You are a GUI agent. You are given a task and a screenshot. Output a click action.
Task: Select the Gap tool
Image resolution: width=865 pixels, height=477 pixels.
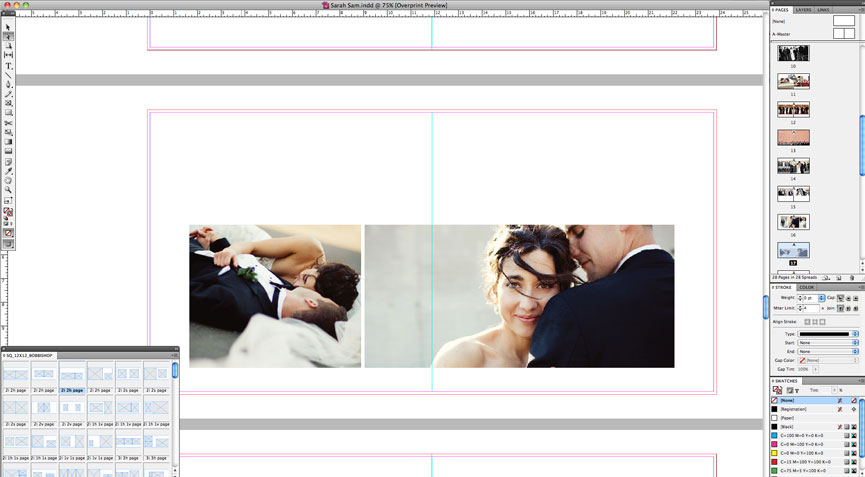pos(8,55)
